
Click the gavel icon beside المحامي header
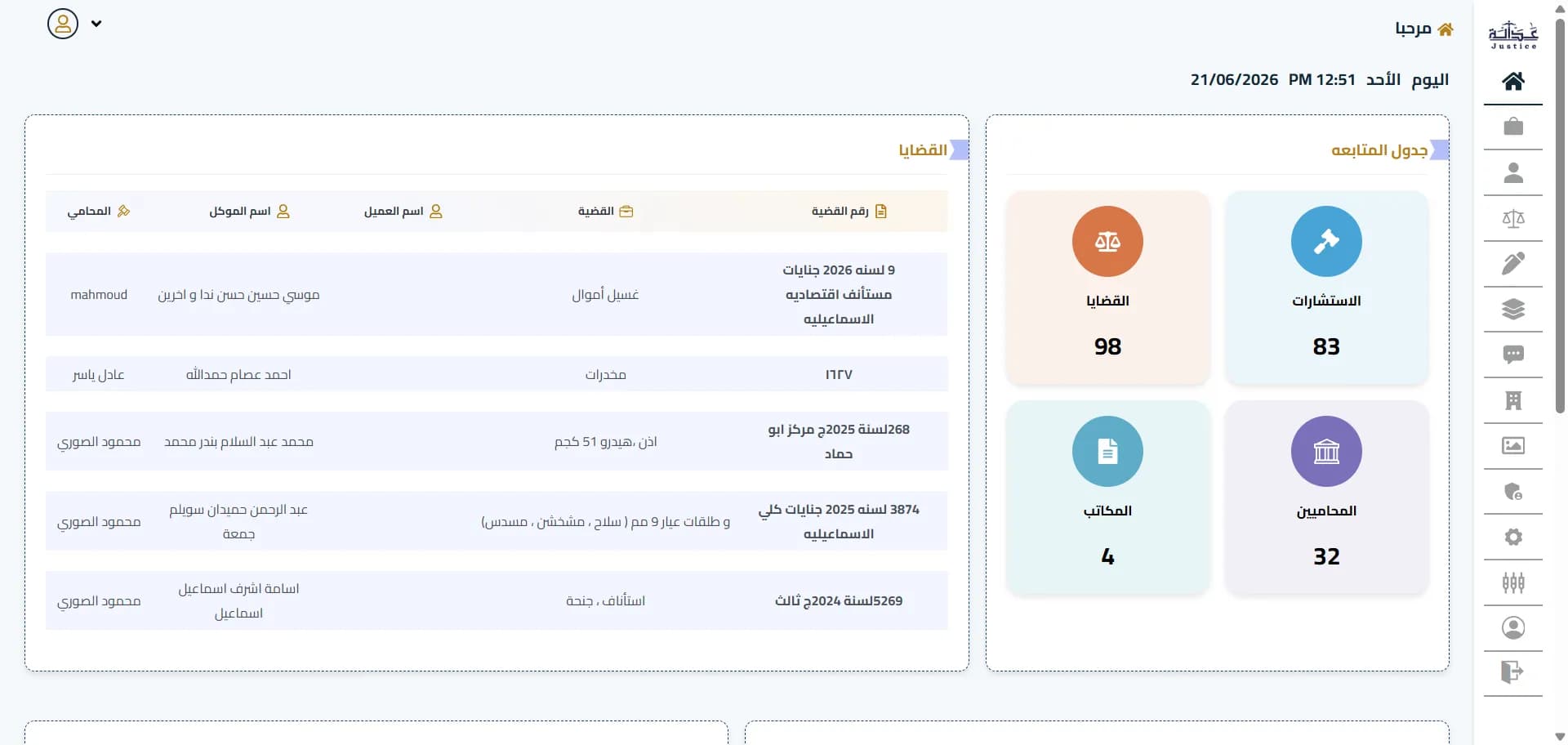(x=123, y=211)
